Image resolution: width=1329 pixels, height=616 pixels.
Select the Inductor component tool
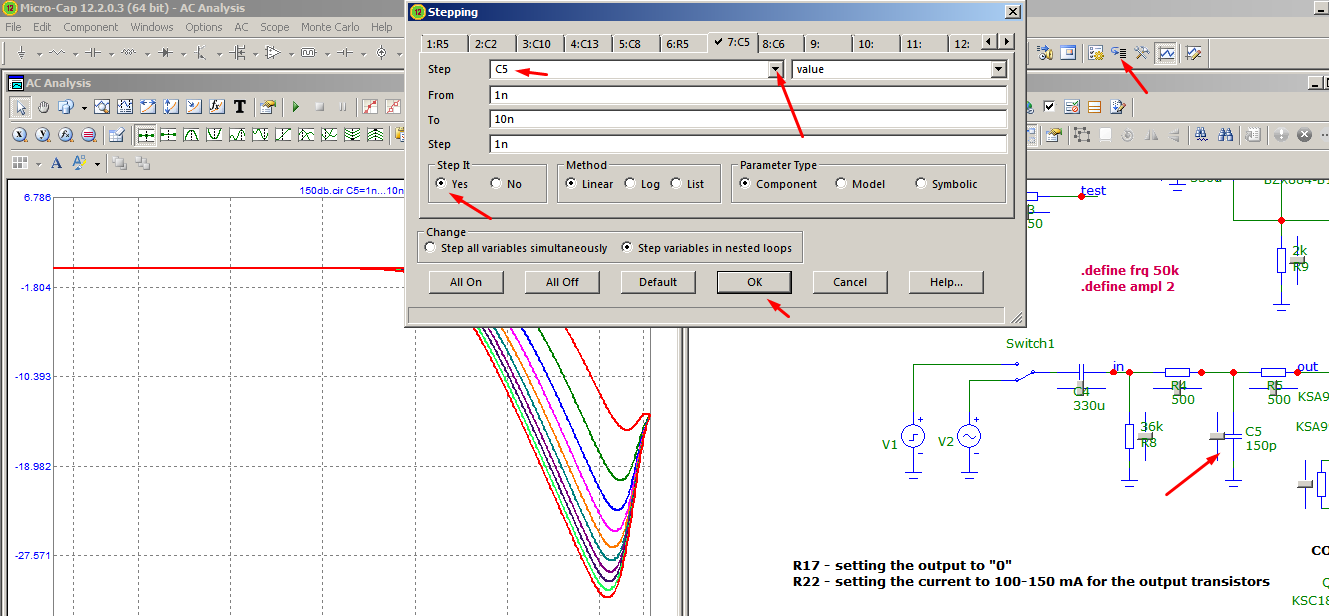pos(129,52)
